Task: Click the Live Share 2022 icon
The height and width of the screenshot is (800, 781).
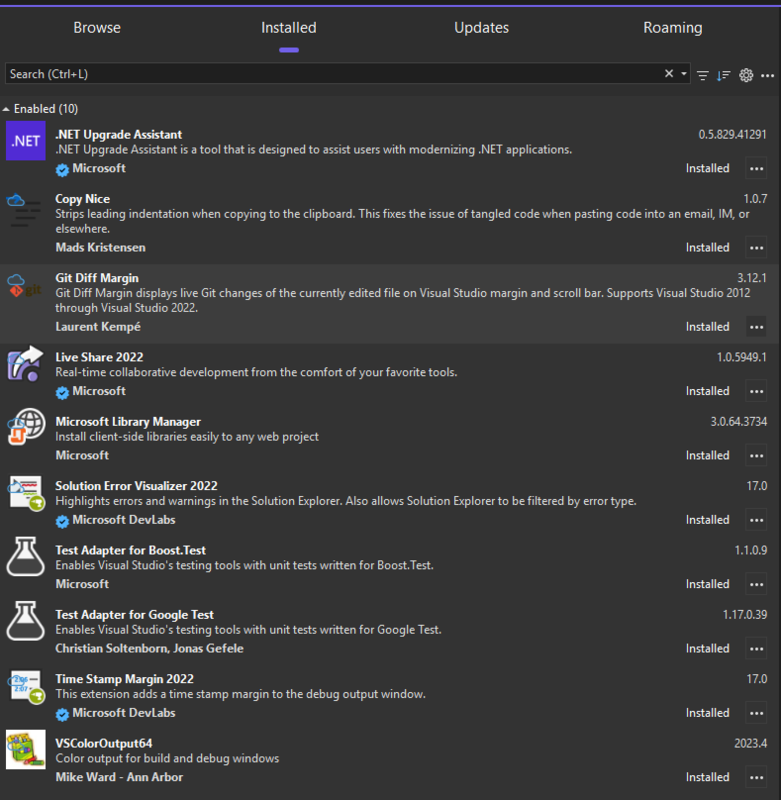Action: click(x=24, y=364)
